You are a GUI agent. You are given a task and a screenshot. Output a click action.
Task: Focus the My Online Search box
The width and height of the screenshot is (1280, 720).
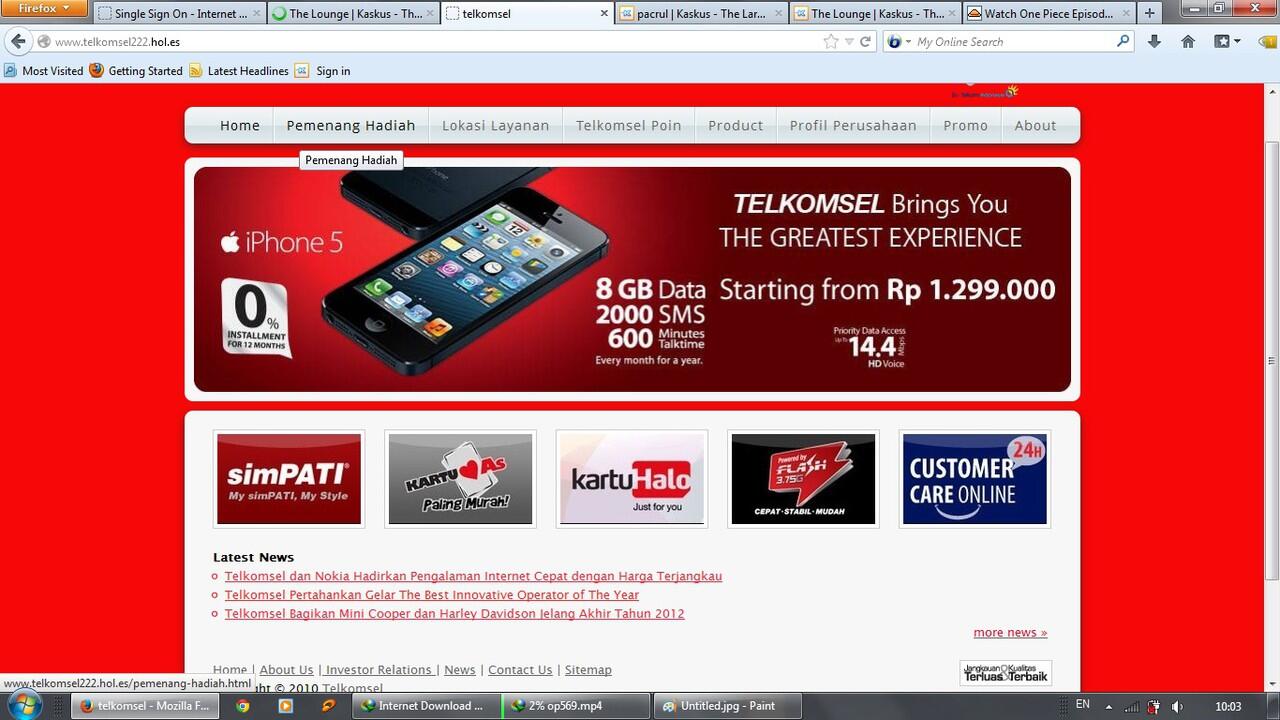[x=1010, y=42]
